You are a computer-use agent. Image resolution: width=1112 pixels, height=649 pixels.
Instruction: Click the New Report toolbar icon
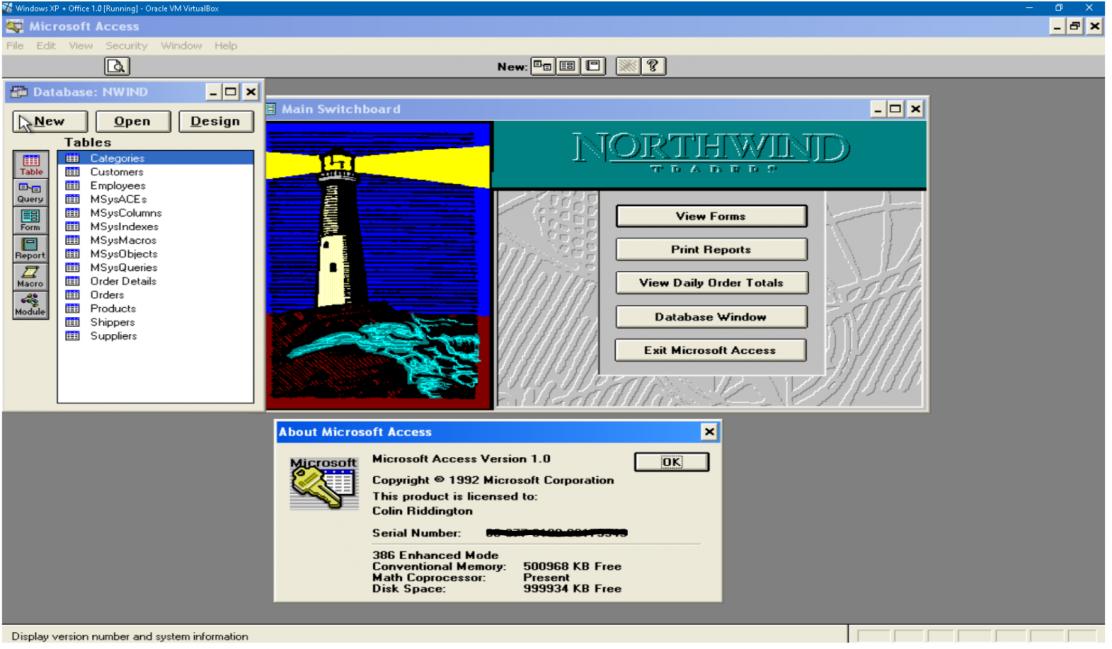[x=594, y=66]
